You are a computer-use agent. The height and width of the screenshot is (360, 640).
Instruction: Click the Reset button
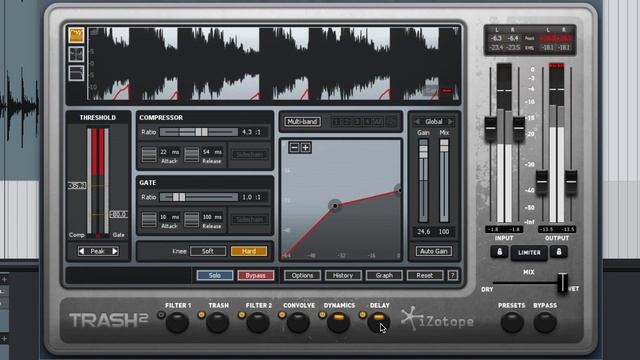pos(424,276)
